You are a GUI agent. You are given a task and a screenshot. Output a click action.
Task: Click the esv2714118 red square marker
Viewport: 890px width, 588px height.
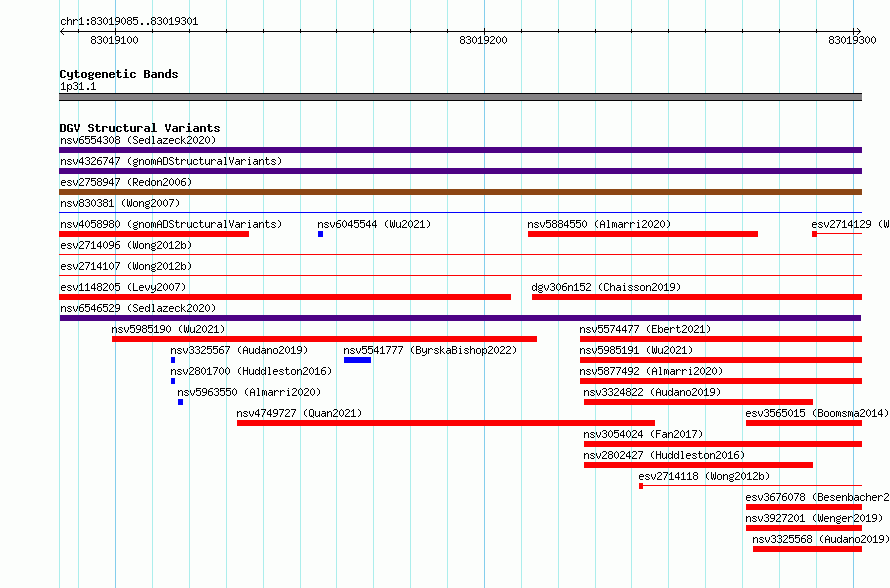[641, 486]
